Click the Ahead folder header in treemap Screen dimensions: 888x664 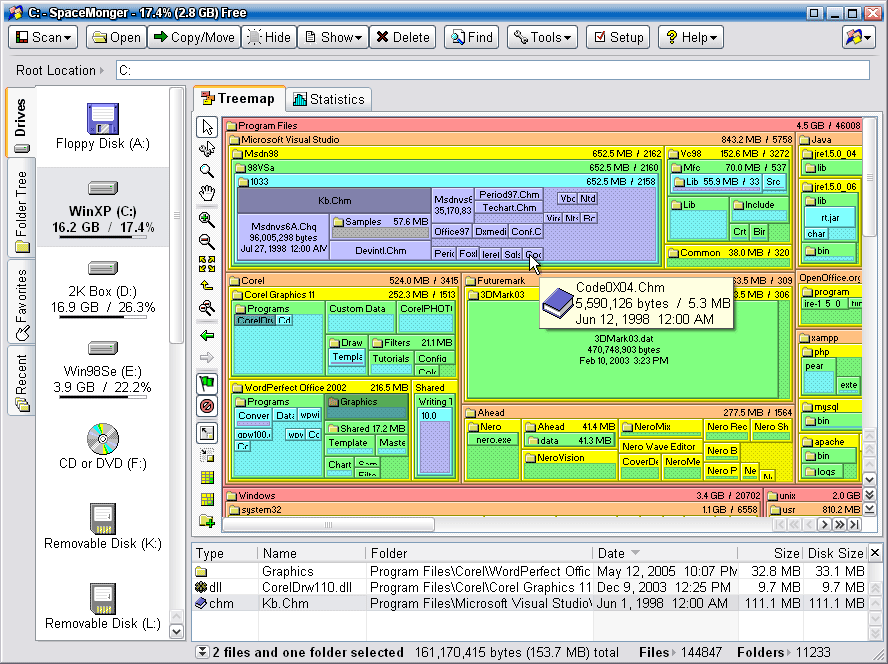click(629, 413)
